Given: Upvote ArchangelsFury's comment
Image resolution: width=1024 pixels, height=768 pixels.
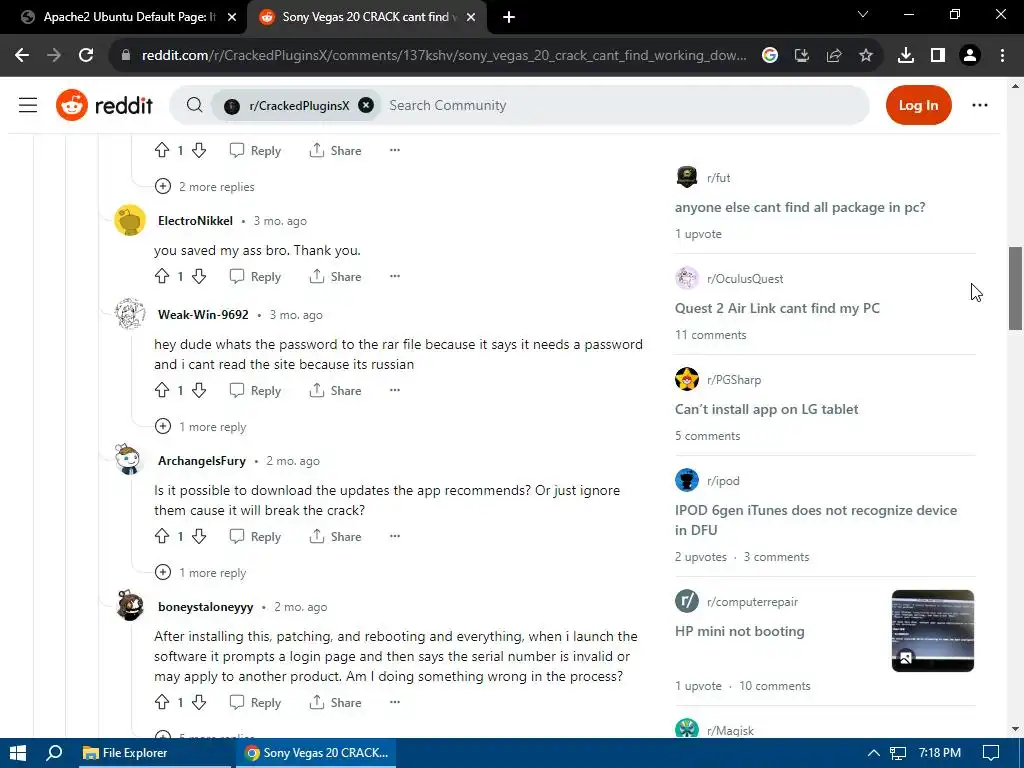Looking at the screenshot, I should click(162, 536).
